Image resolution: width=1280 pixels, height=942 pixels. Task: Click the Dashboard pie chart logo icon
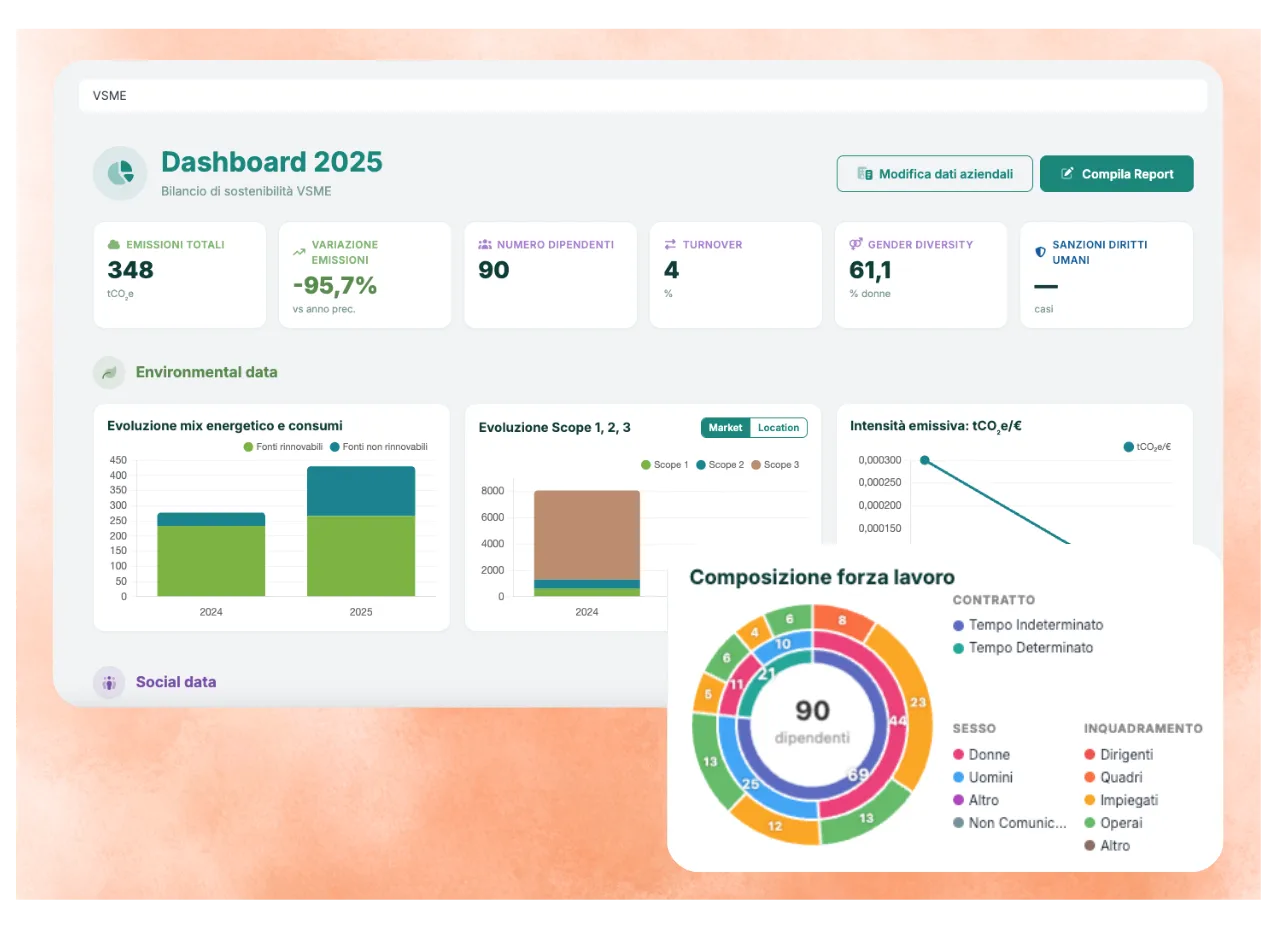(x=120, y=173)
